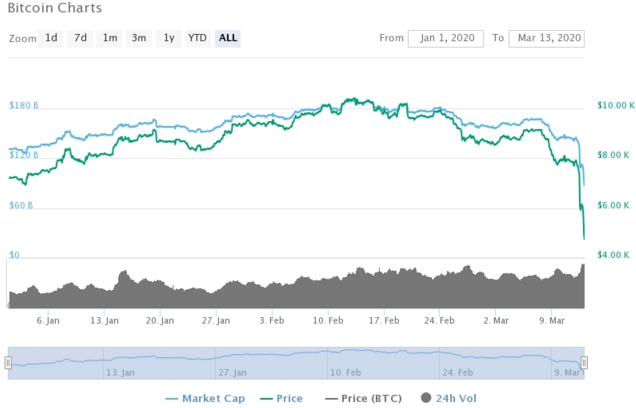The image size is (636, 408).
Task: Click the main chart's 24. Feb x-axis label
Action: point(439,320)
